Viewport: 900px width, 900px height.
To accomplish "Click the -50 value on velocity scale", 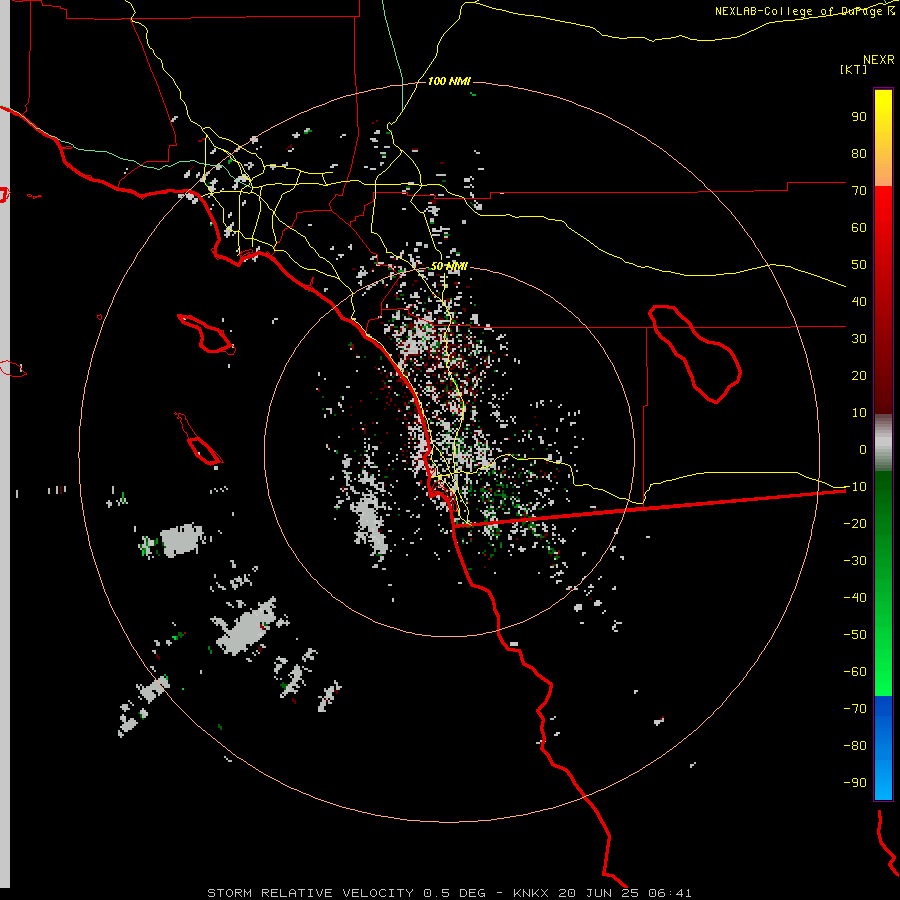I will [855, 635].
